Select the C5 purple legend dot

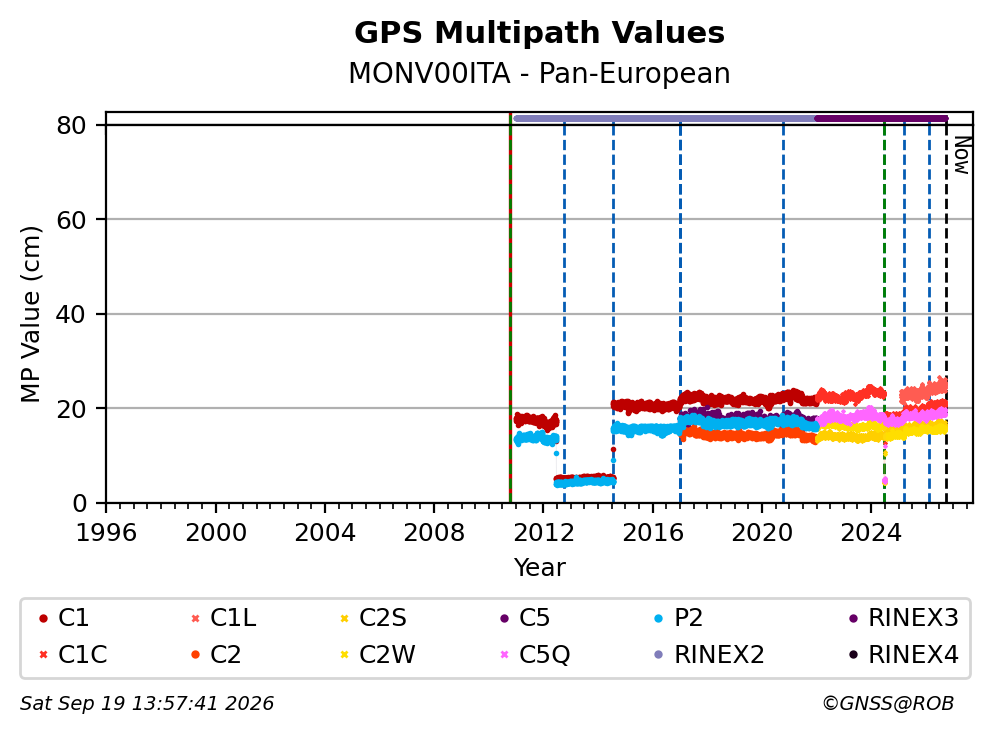[504, 618]
